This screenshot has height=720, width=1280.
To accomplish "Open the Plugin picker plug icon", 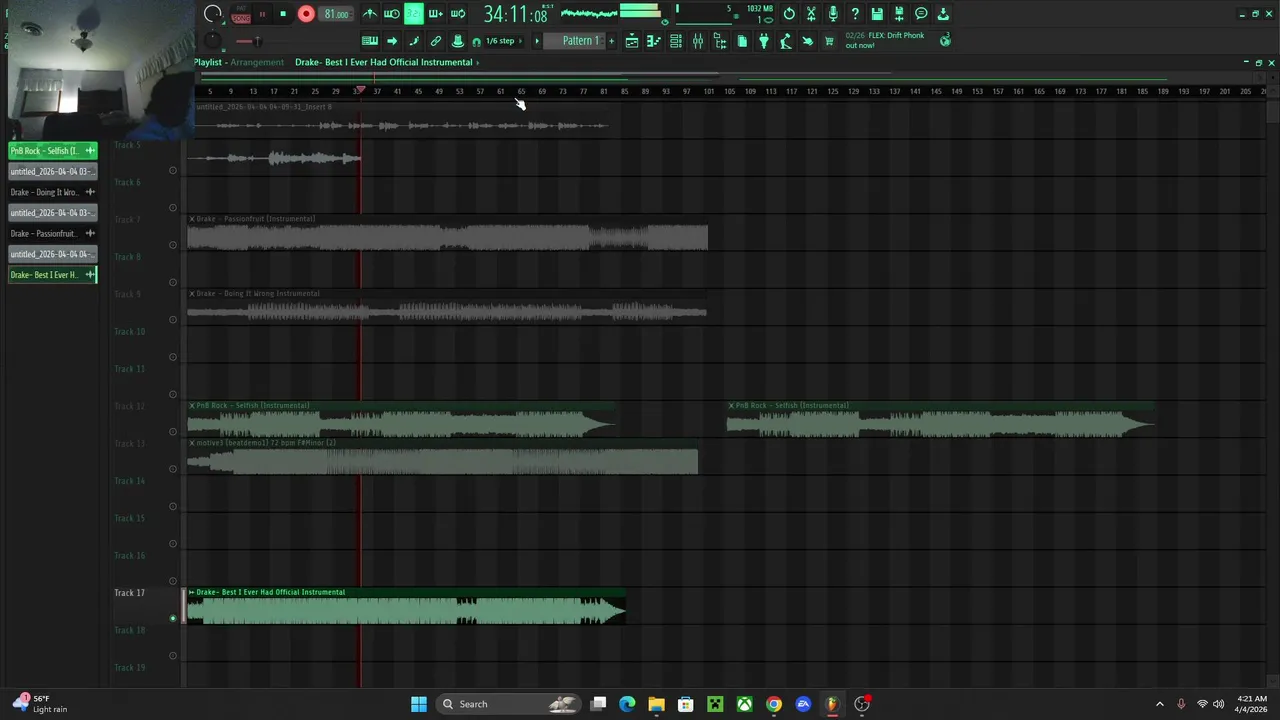I will pos(764,41).
